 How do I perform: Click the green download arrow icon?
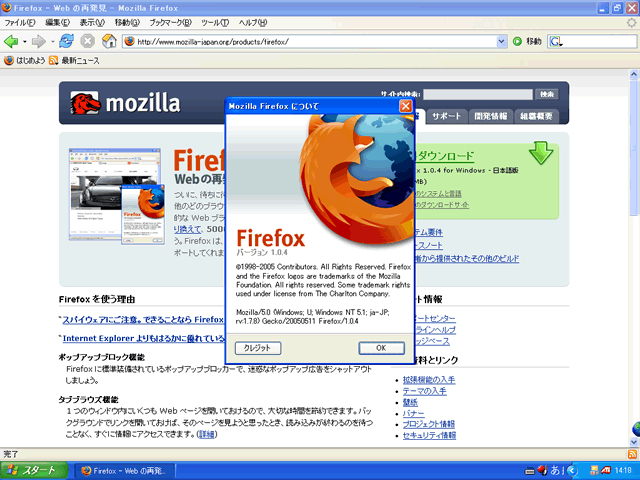coord(541,153)
